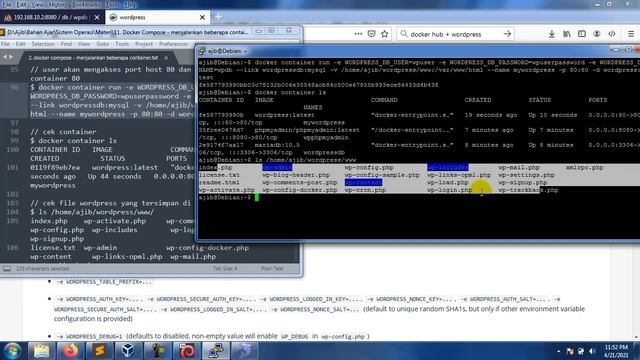Click wp-cron.php in terminal listing
The image size is (640, 360).
pyautogui.click(x=365, y=190)
